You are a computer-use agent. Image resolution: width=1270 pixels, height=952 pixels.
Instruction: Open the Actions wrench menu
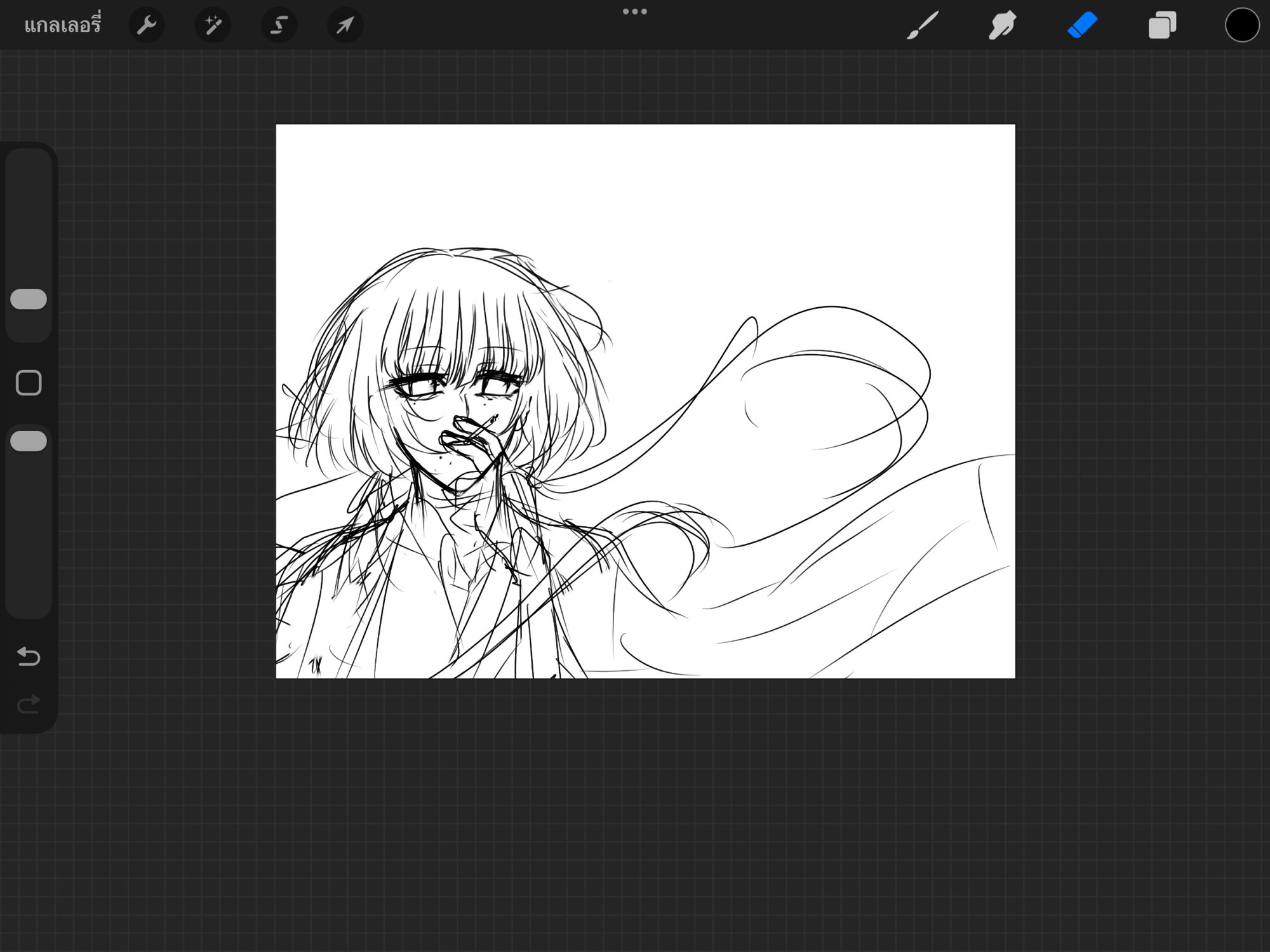click(147, 25)
